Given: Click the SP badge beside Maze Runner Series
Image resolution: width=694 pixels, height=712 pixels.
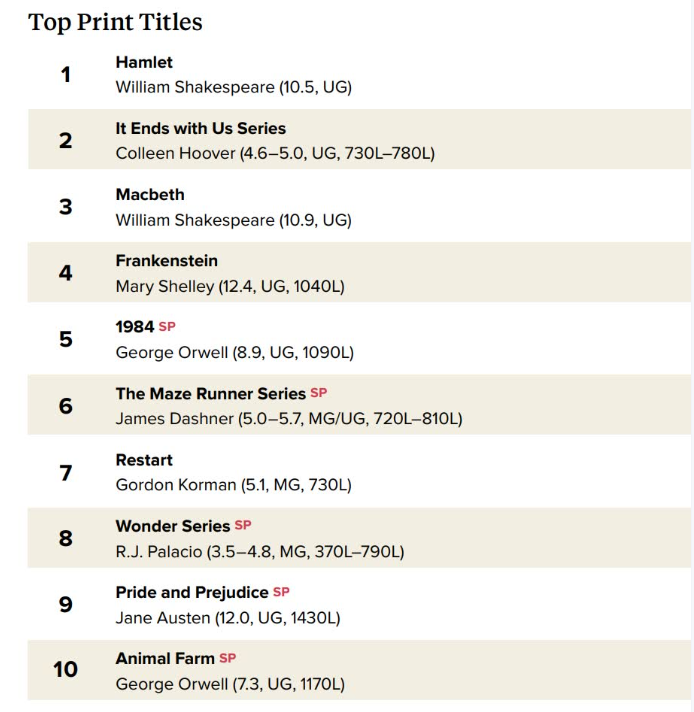Looking at the screenshot, I should point(319,393).
